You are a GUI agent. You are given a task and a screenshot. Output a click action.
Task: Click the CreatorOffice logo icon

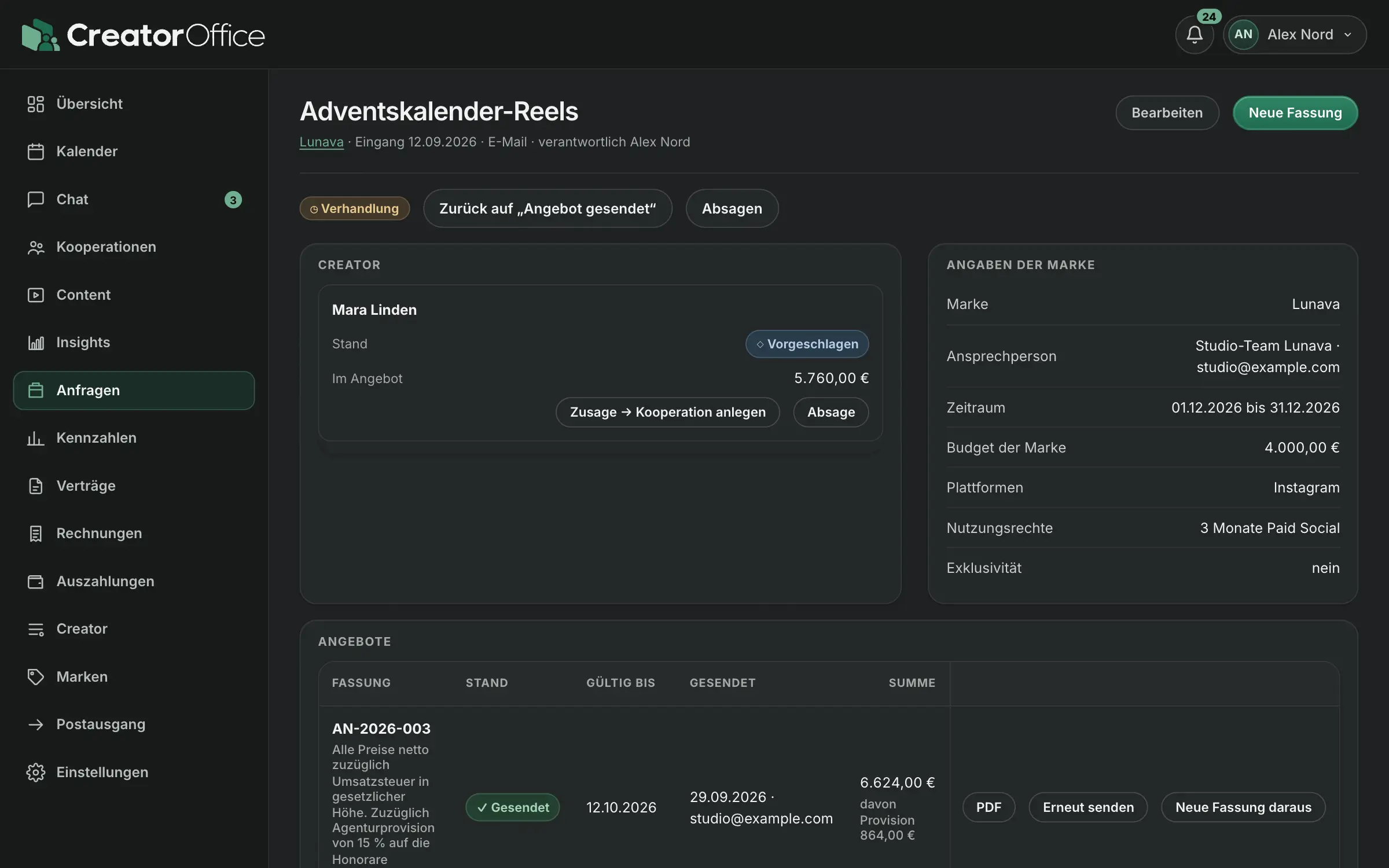(41, 35)
